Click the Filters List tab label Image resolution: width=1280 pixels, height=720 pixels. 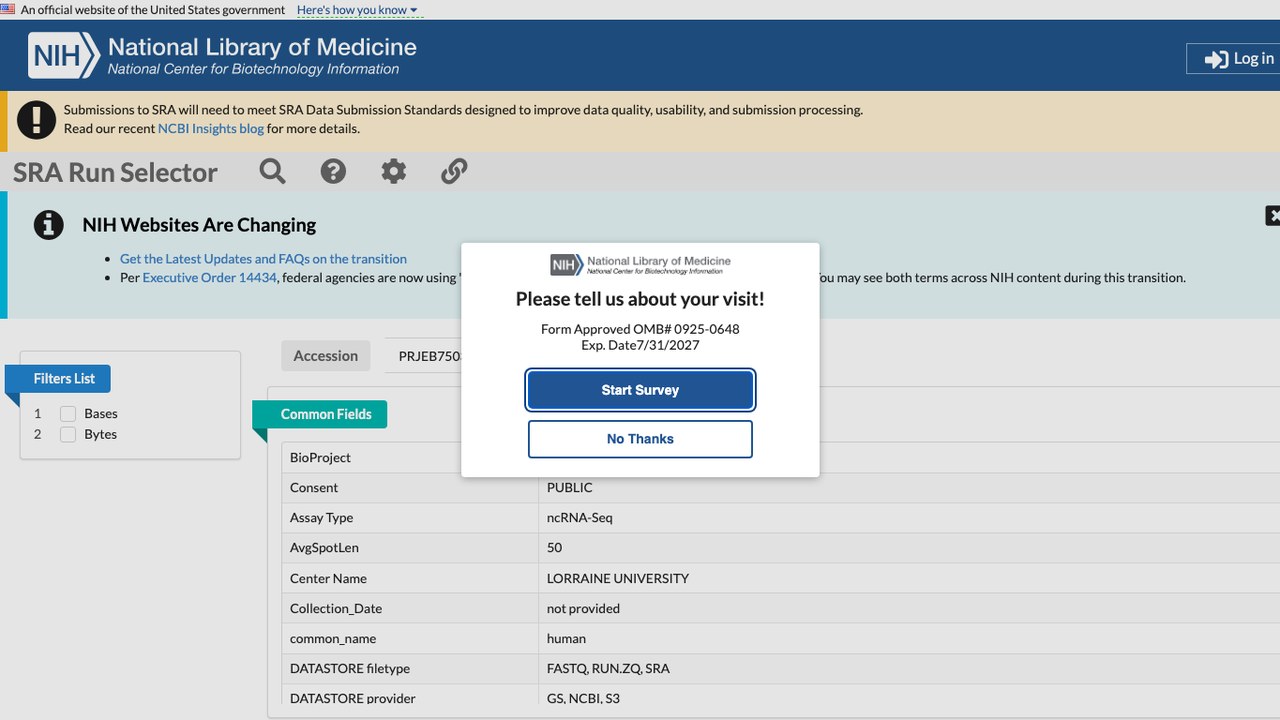(x=64, y=379)
